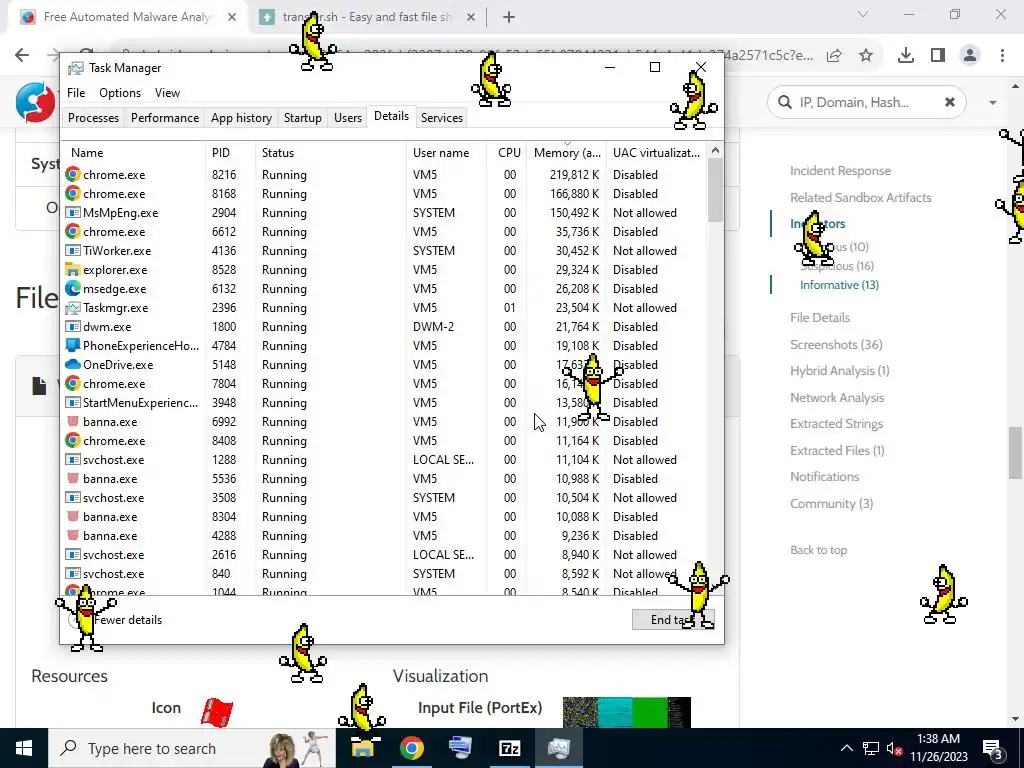Go to Screenshots (36) section

(836, 344)
